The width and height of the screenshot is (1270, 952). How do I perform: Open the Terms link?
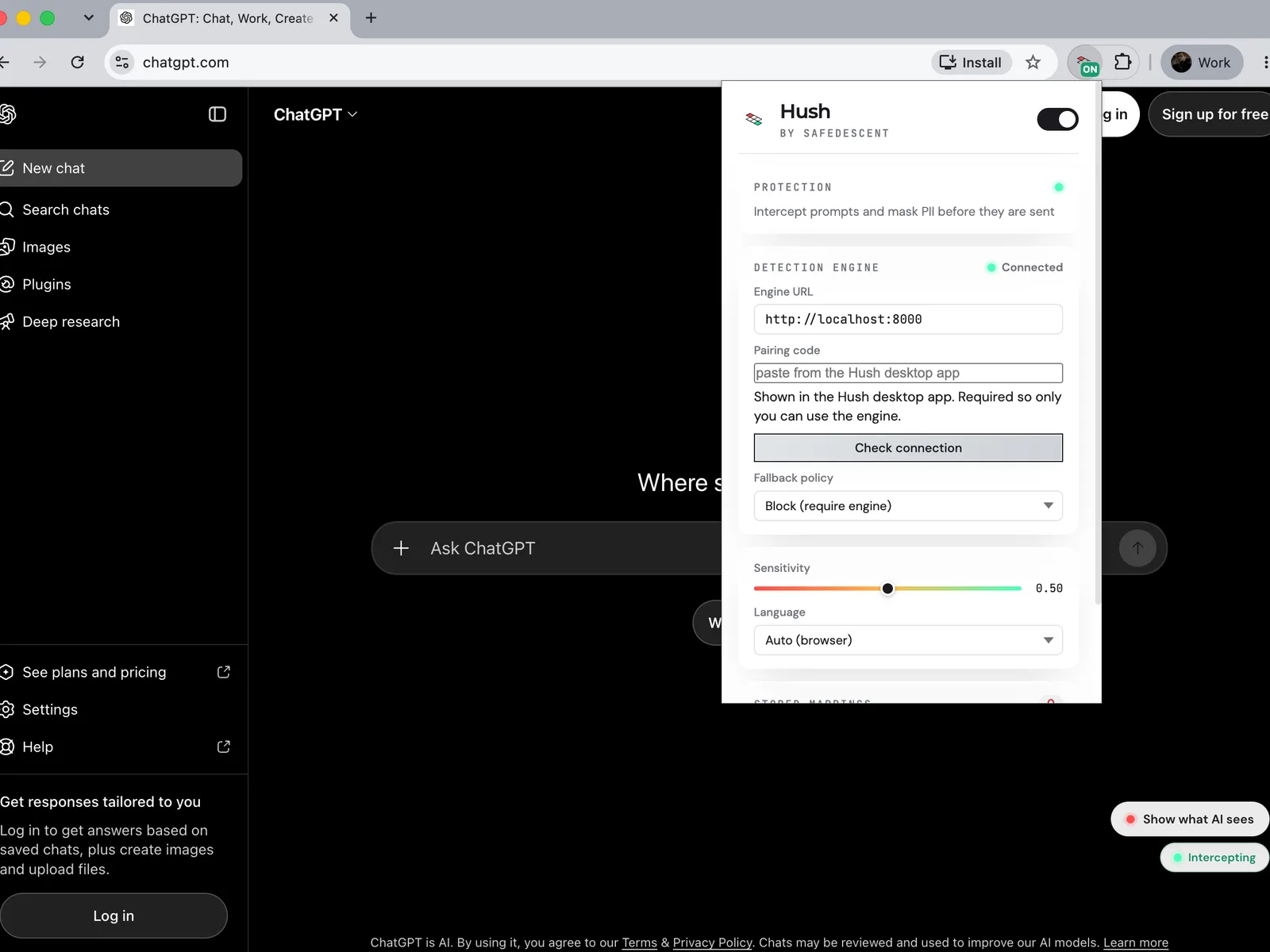639,942
